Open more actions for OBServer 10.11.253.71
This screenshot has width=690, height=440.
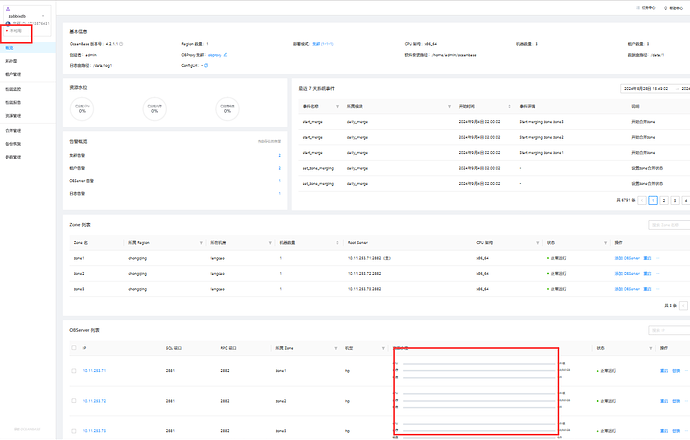coord(686,370)
